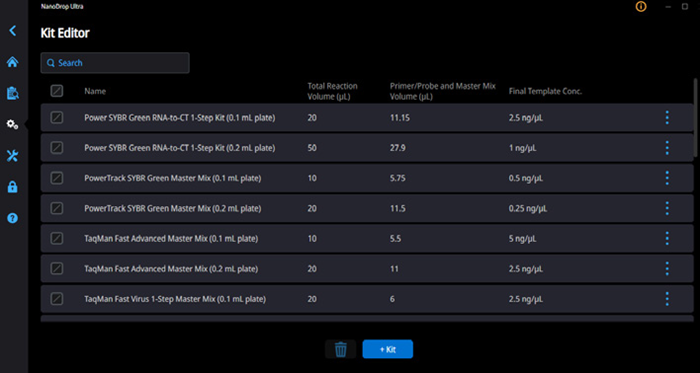Image resolution: width=700 pixels, height=373 pixels.
Task: Select TaqMan Fast Advanced Master Mix (0.2 mL plate)
Action: click(x=171, y=269)
